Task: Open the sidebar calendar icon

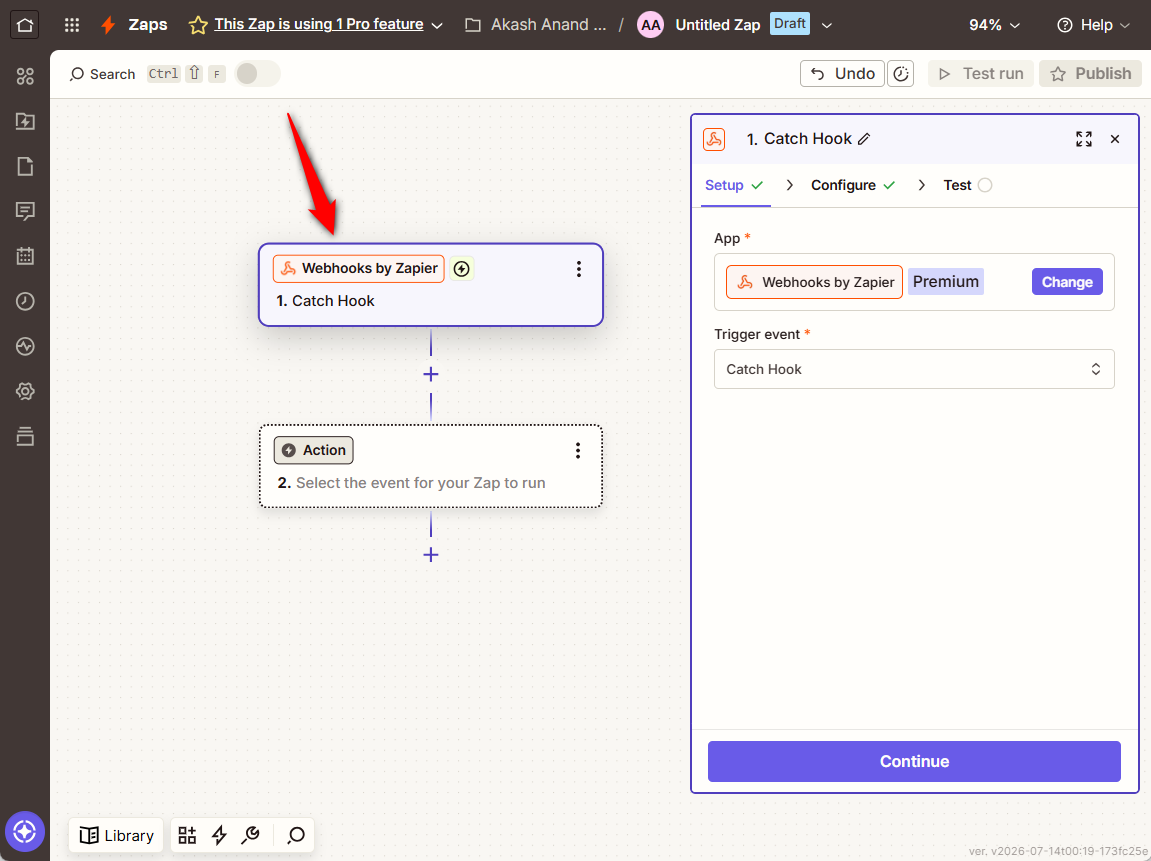Action: tap(25, 256)
